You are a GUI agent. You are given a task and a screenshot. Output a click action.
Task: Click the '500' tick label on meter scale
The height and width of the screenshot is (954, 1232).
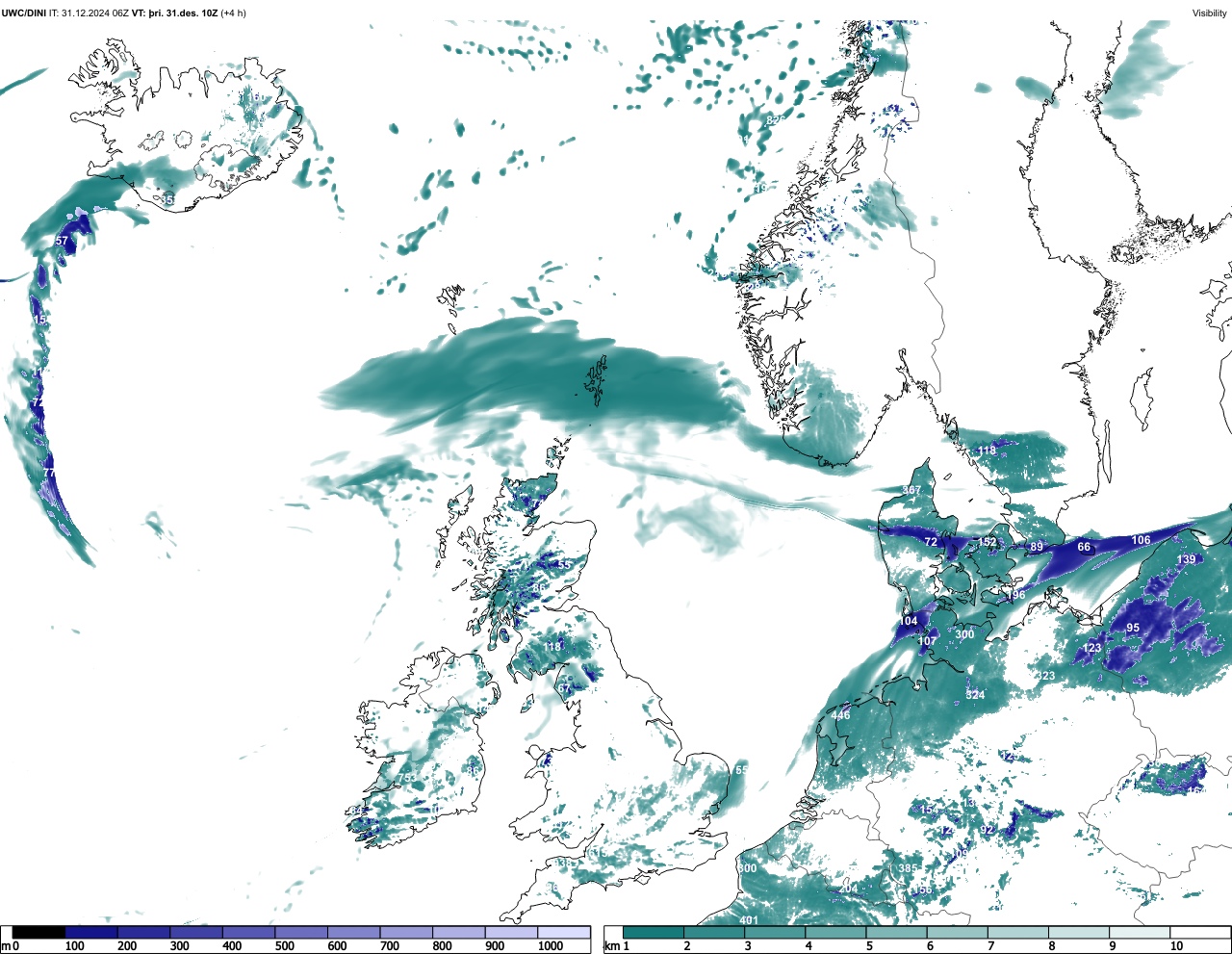click(284, 946)
